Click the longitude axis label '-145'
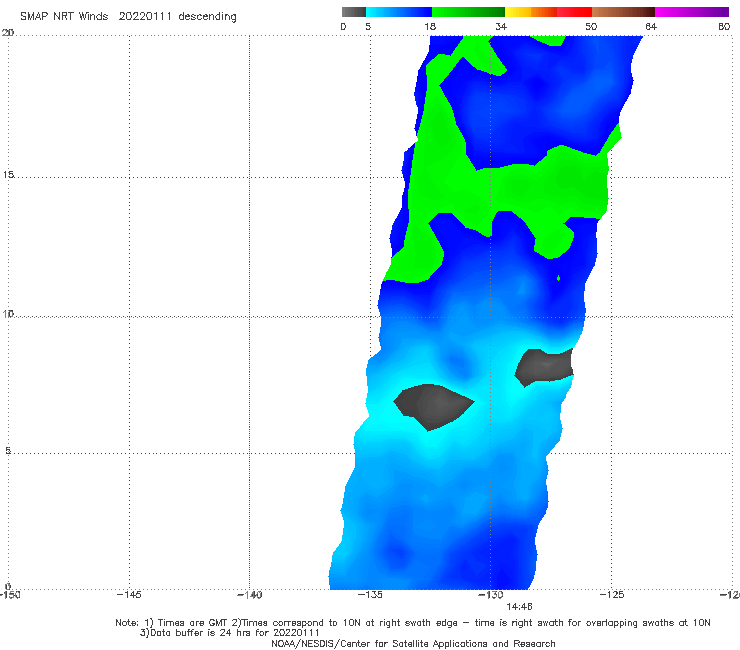This screenshot has height=650, width=740. [x=129, y=595]
